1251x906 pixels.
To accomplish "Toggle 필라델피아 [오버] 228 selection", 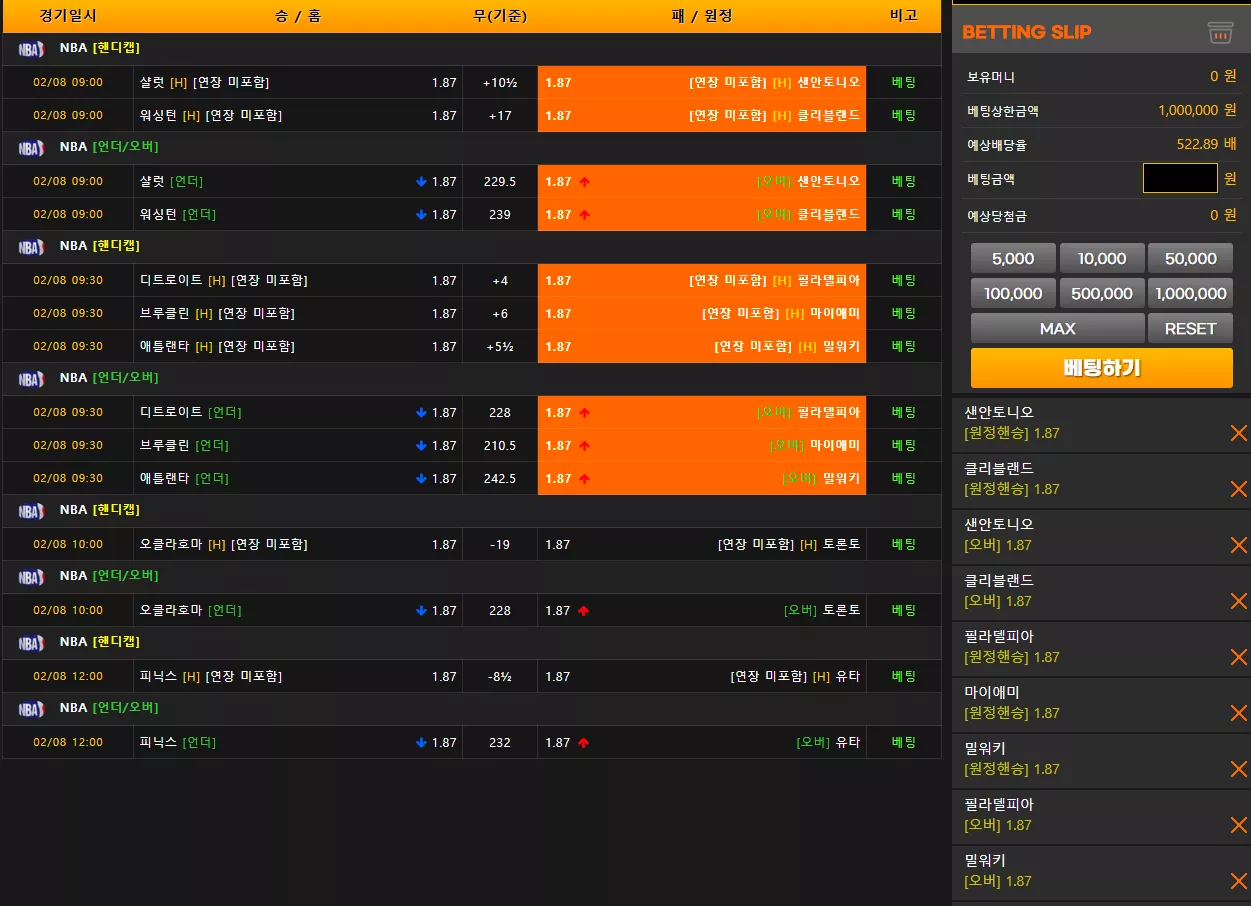I will (702, 413).
